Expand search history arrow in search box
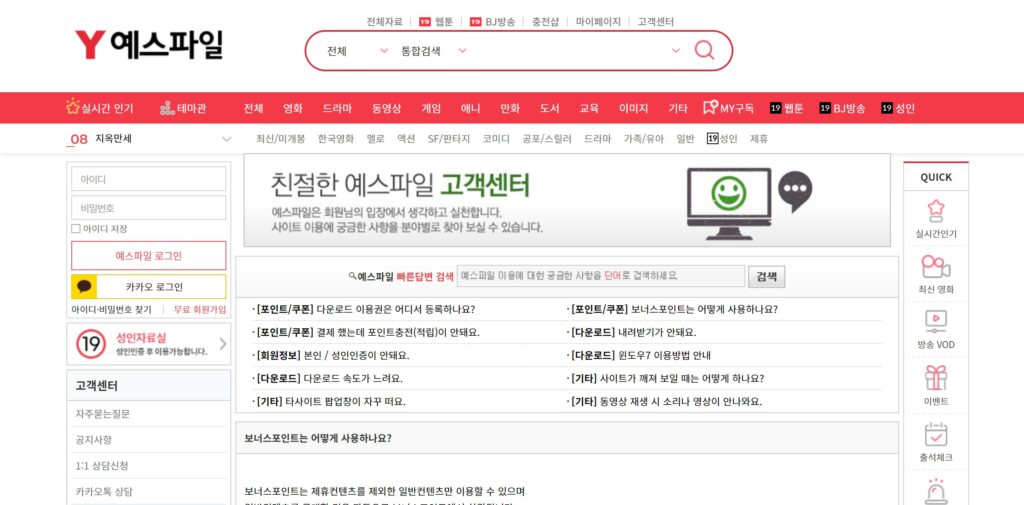This screenshot has width=1024, height=505. 676,51
